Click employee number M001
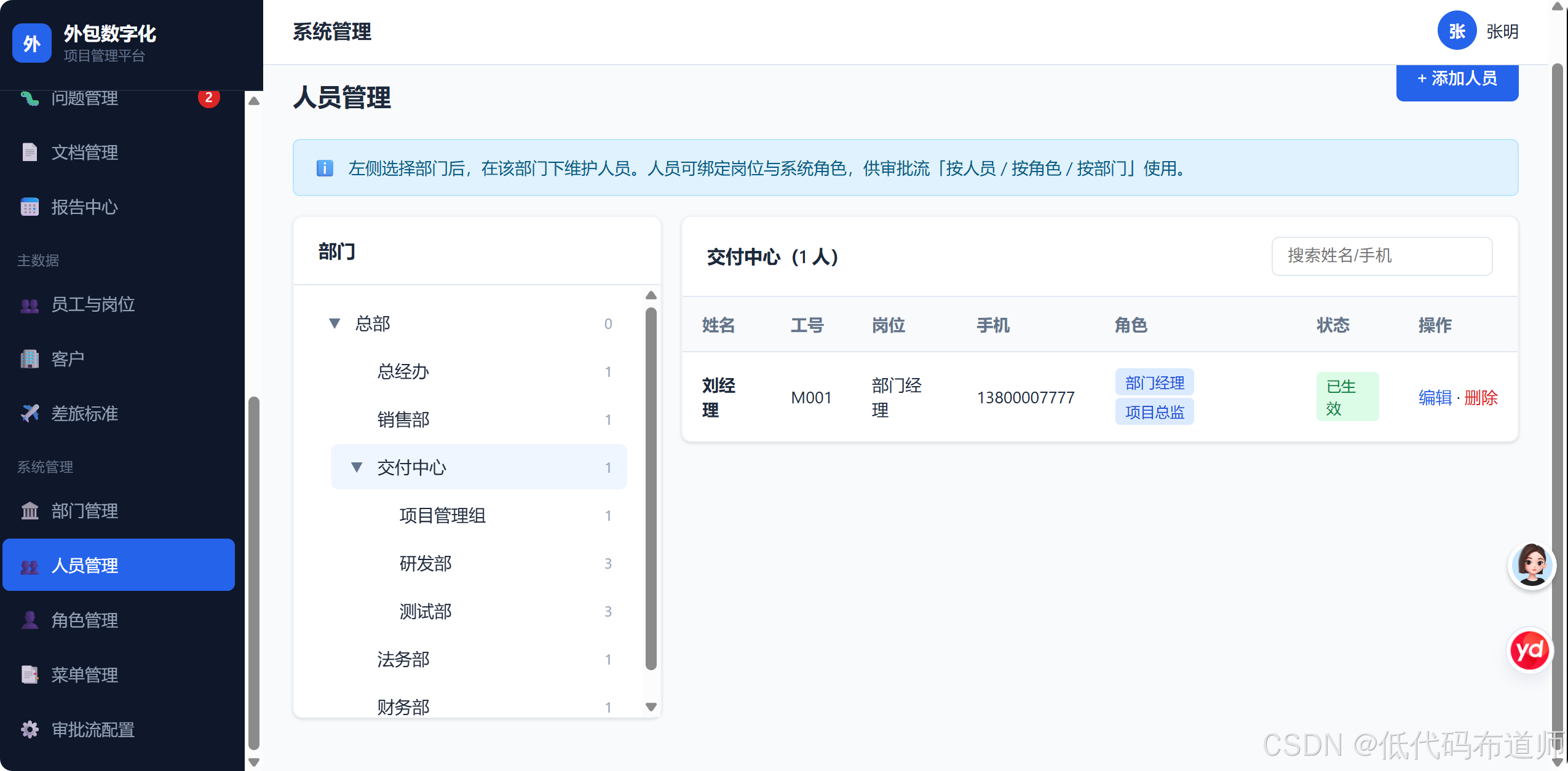Image resolution: width=1568 pixels, height=771 pixels. point(811,398)
